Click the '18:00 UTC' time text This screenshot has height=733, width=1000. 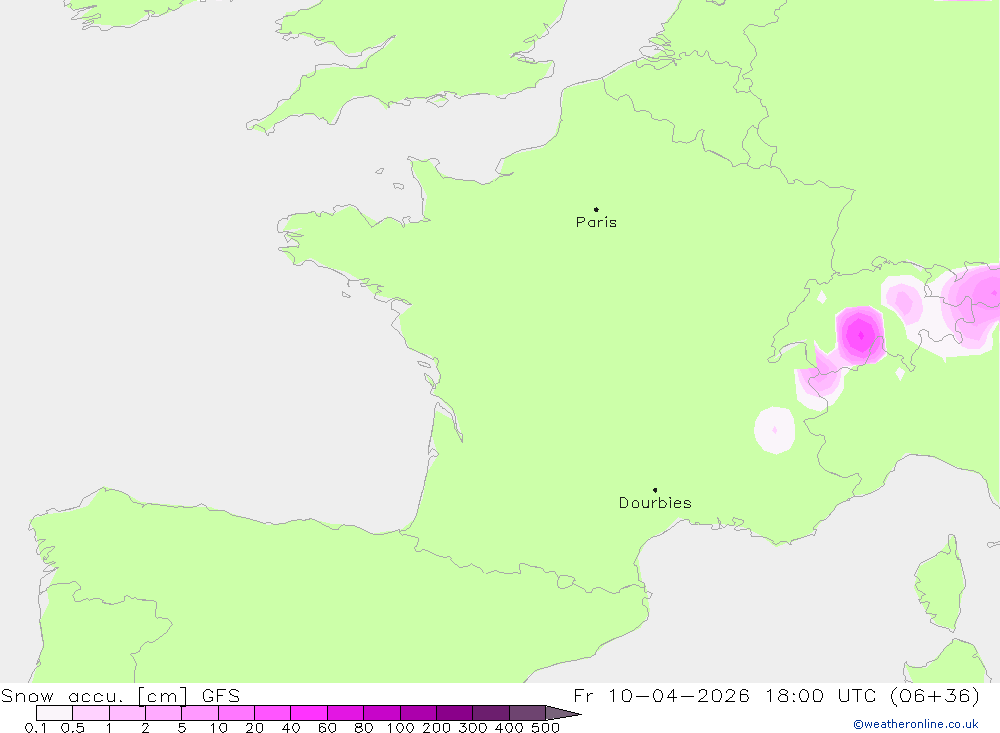pyautogui.click(x=821, y=695)
